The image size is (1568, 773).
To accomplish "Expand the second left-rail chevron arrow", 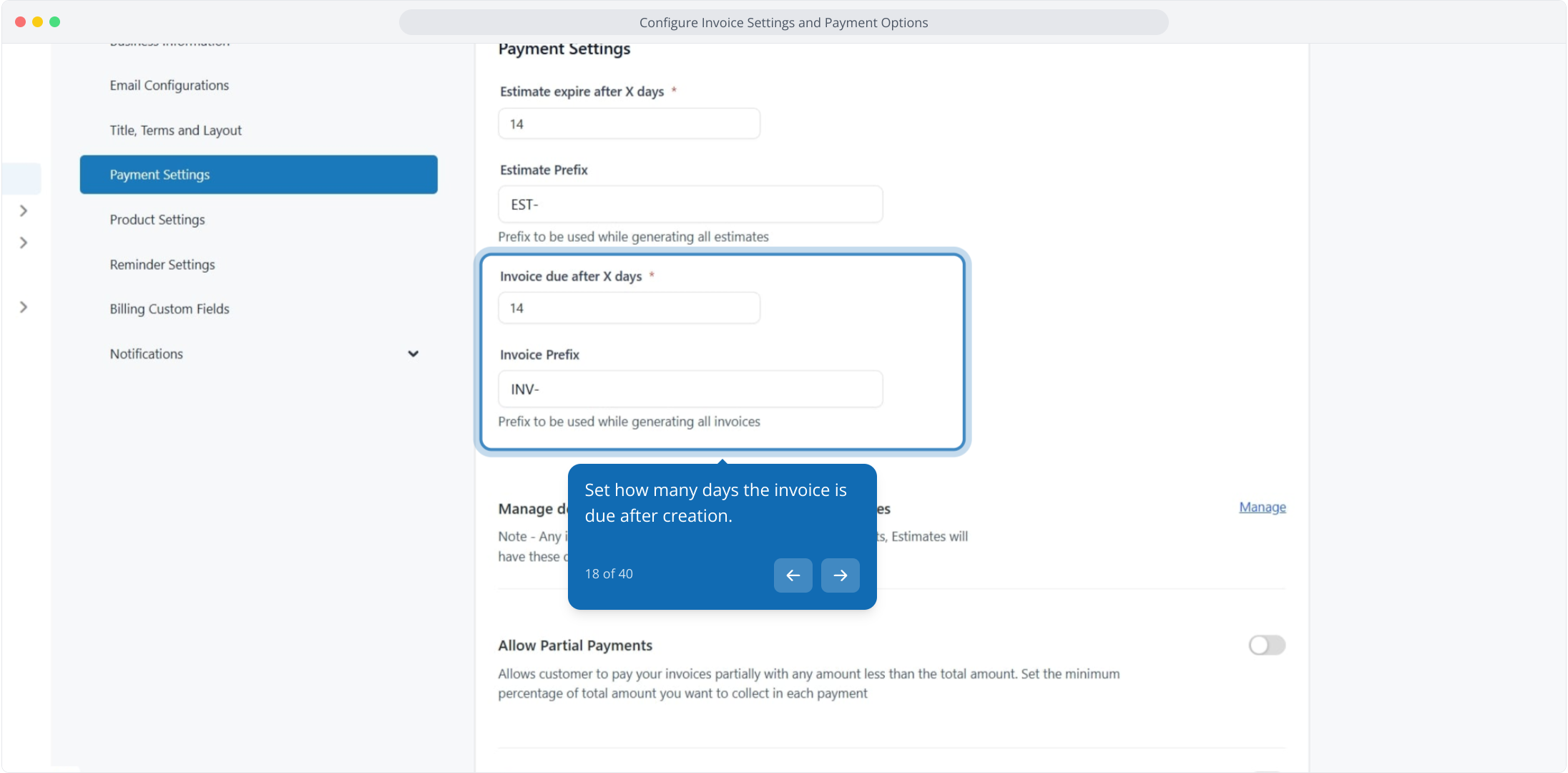I will coord(24,243).
